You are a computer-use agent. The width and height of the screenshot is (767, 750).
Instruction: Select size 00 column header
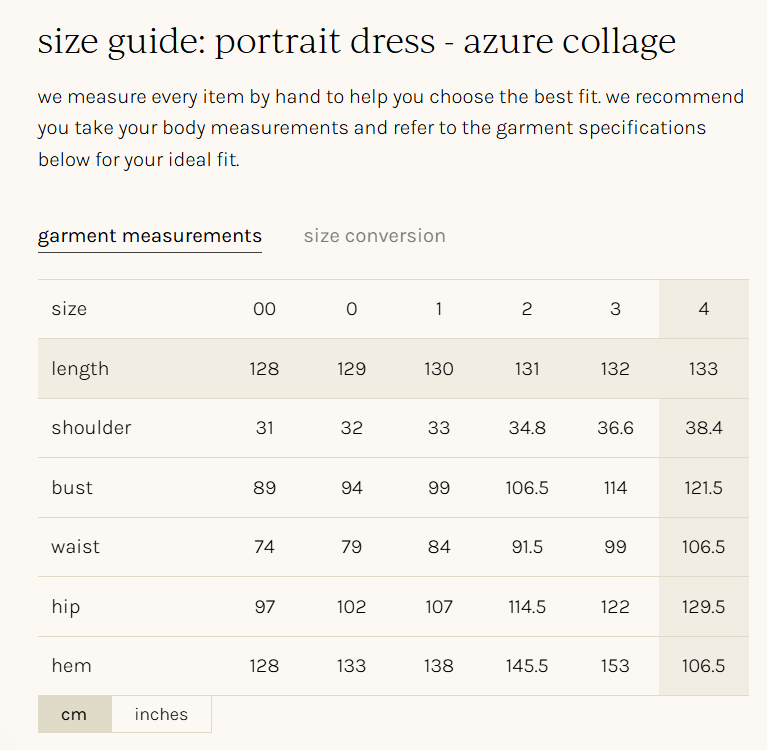click(264, 309)
